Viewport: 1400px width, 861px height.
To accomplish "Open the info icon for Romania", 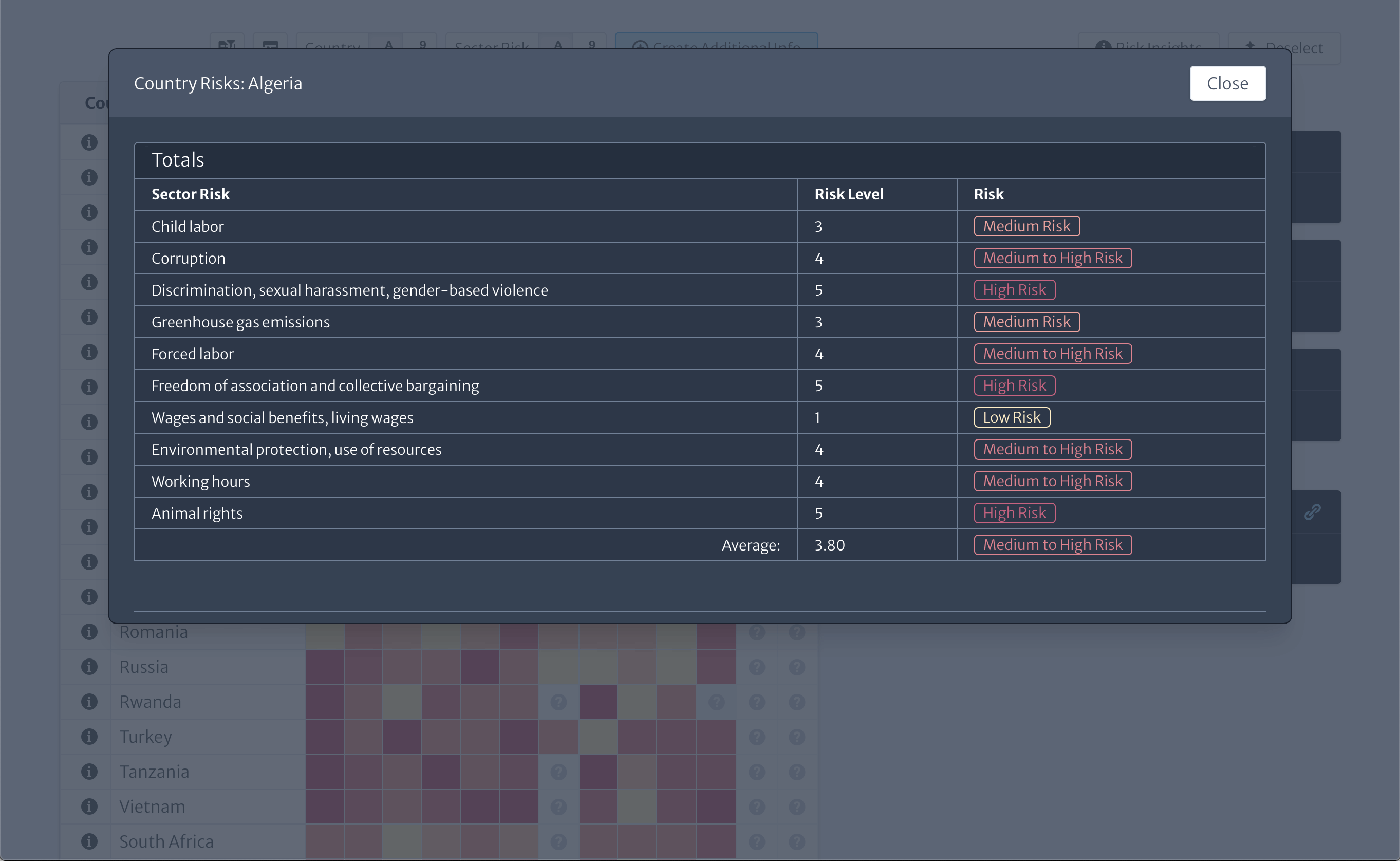I will pos(89,632).
